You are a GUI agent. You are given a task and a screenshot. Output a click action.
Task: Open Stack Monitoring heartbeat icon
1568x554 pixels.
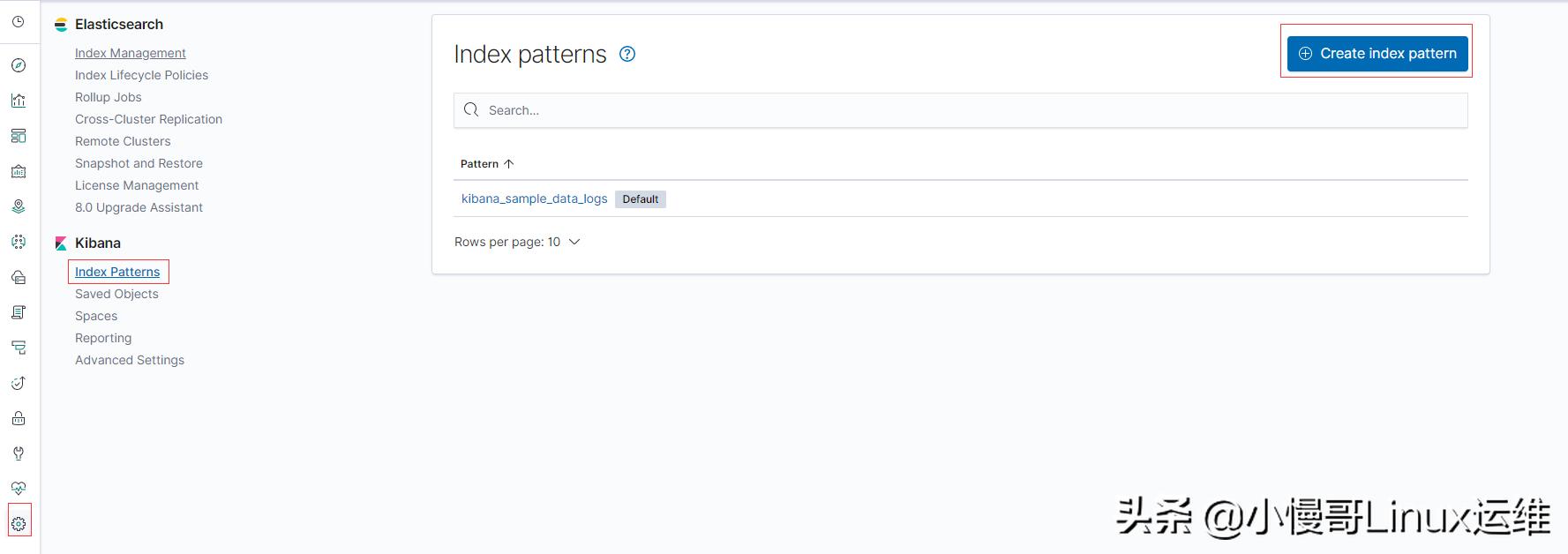coord(19,488)
